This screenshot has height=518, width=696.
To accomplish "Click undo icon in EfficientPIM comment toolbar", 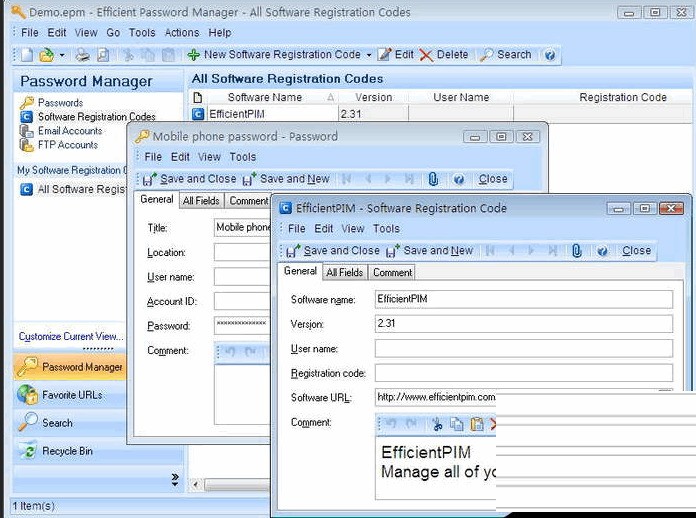I will 391,424.
